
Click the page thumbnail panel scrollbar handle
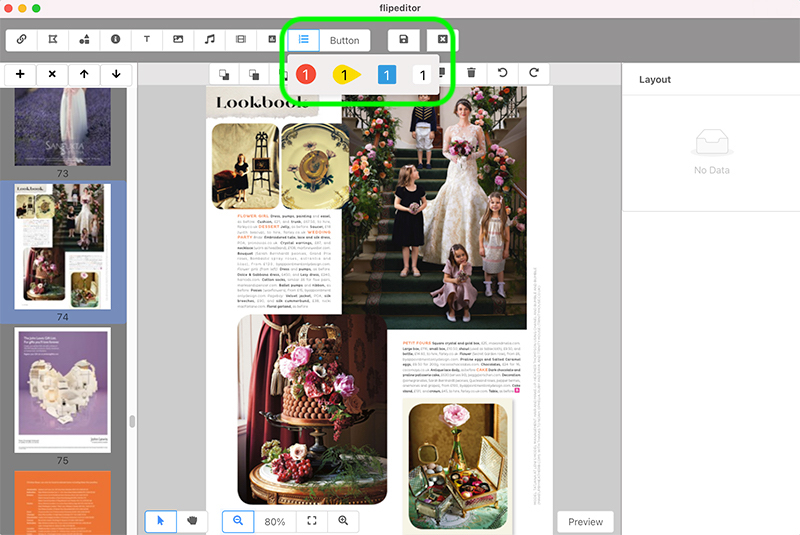click(x=132, y=421)
